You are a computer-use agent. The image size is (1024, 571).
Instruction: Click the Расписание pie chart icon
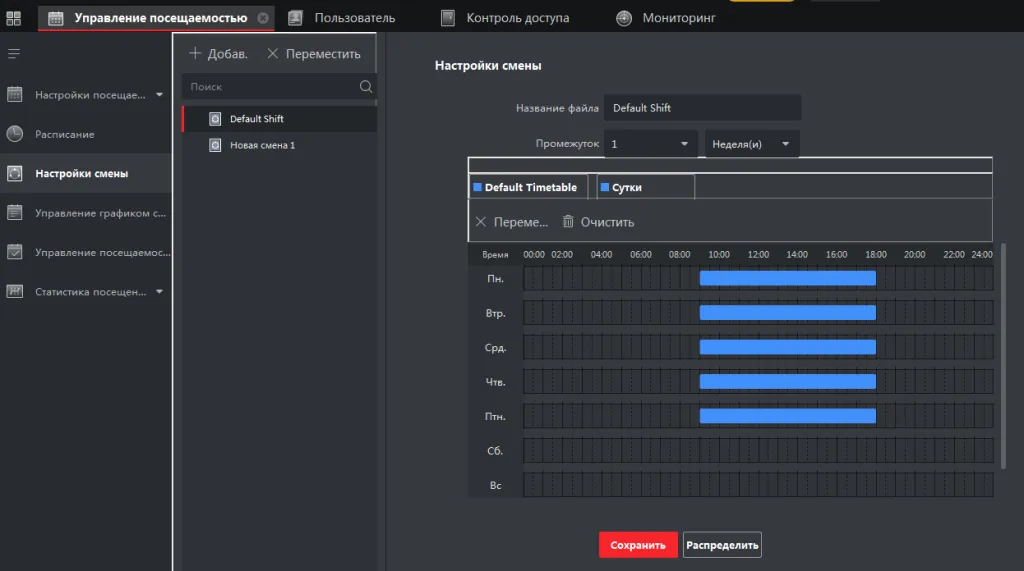click(15, 134)
